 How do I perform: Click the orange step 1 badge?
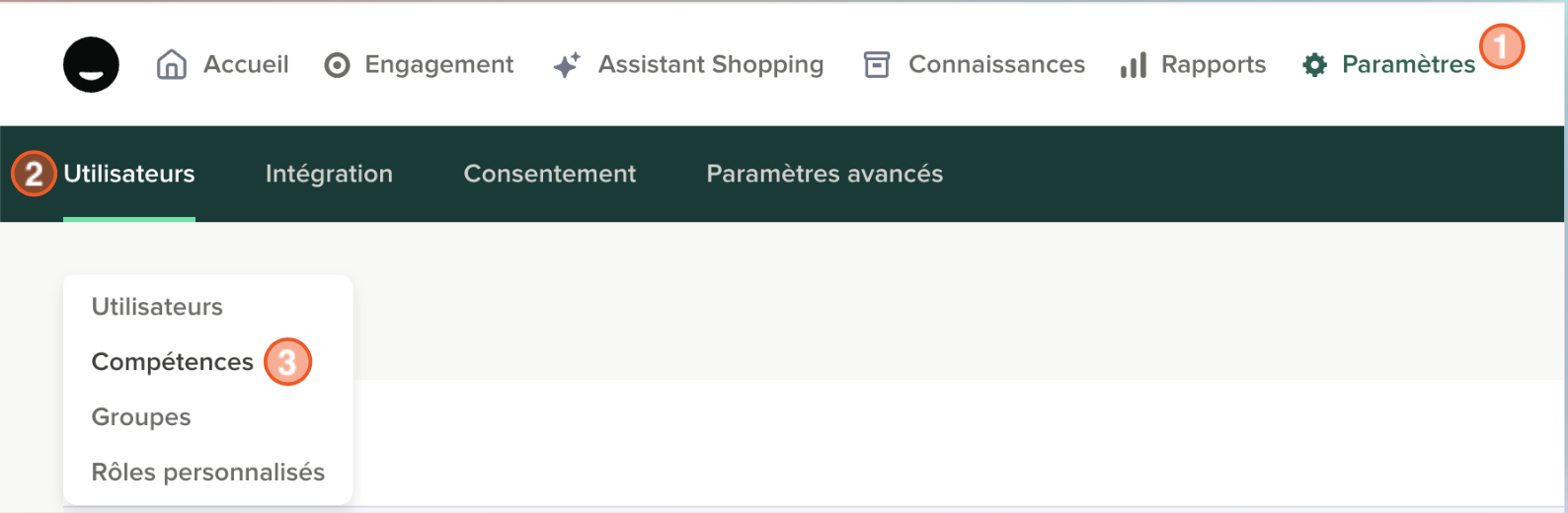[1501, 46]
